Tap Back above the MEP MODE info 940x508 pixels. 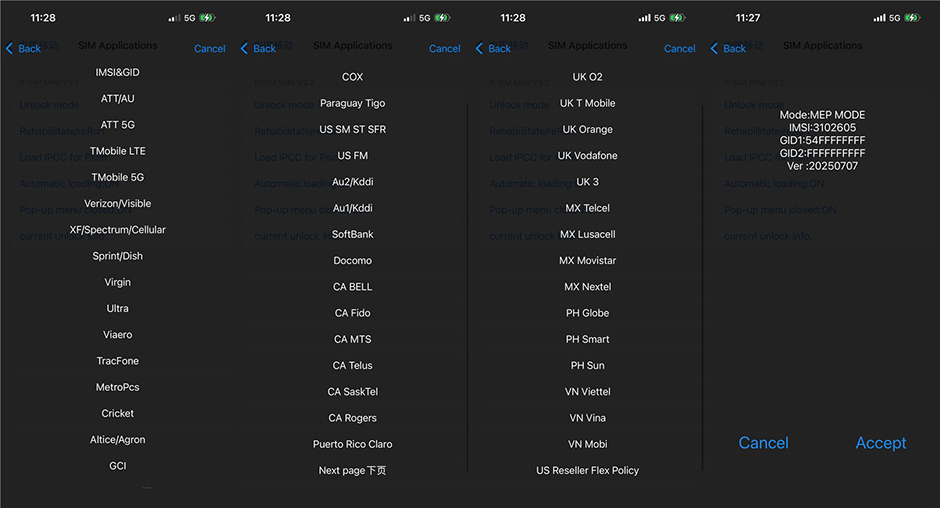pyautogui.click(x=728, y=49)
